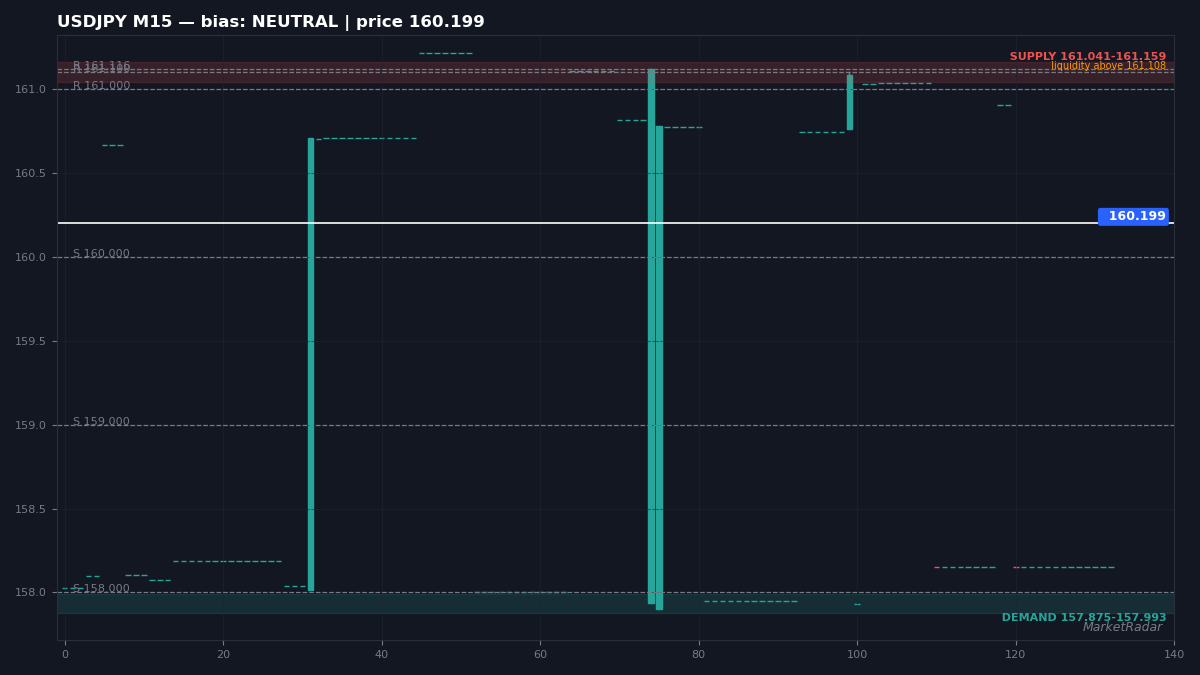1200x675 pixels.
Task: Click the 60 x-axis tick label
Action: coord(540,655)
